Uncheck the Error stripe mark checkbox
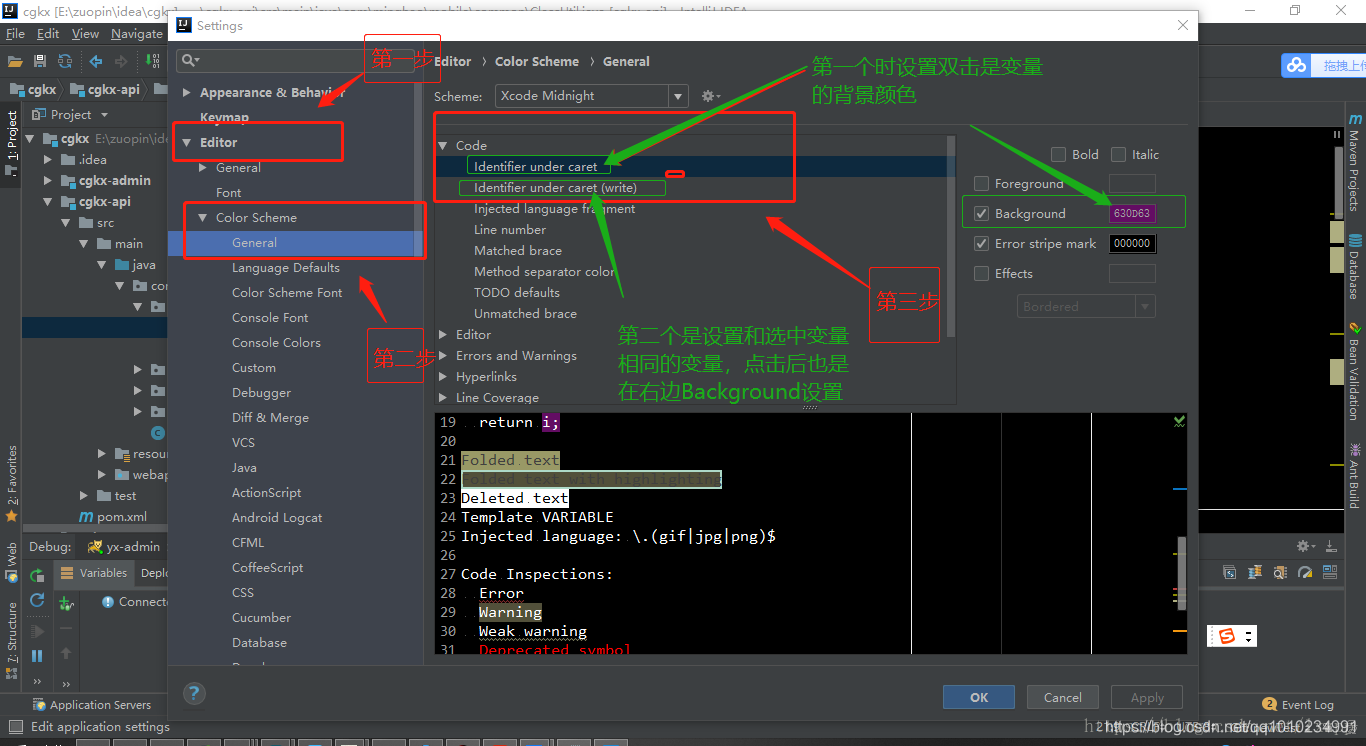The width and height of the screenshot is (1366, 746). coord(981,243)
